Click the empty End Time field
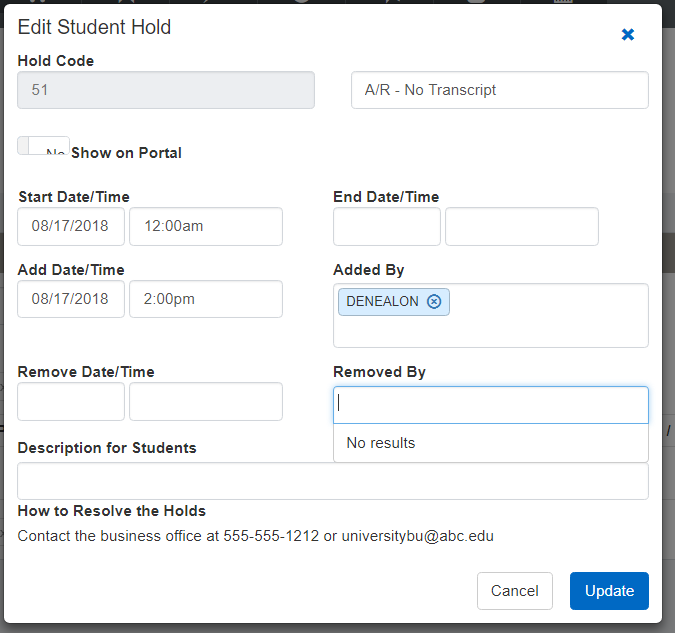 521,226
